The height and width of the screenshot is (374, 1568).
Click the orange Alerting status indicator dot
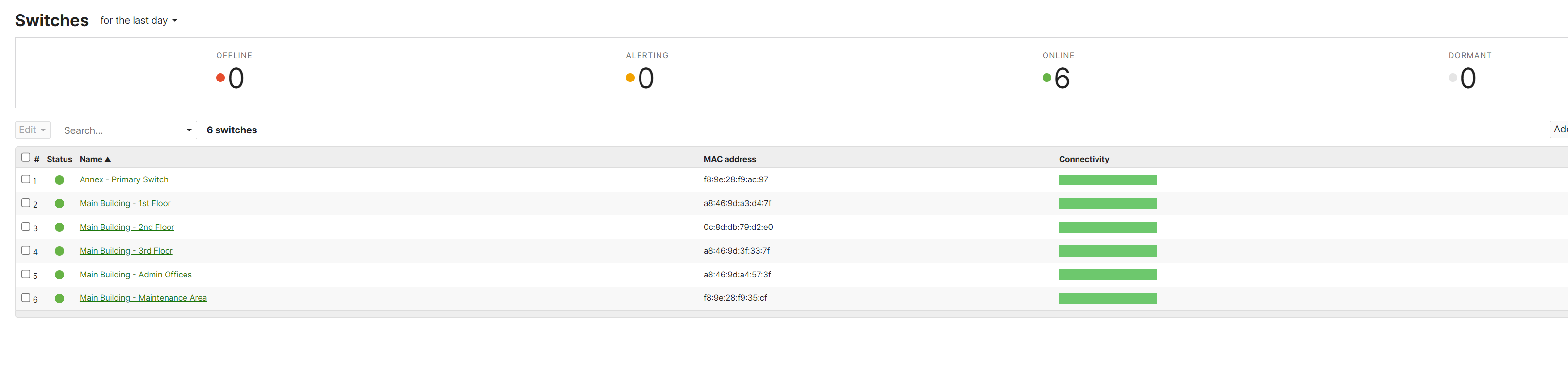click(630, 78)
